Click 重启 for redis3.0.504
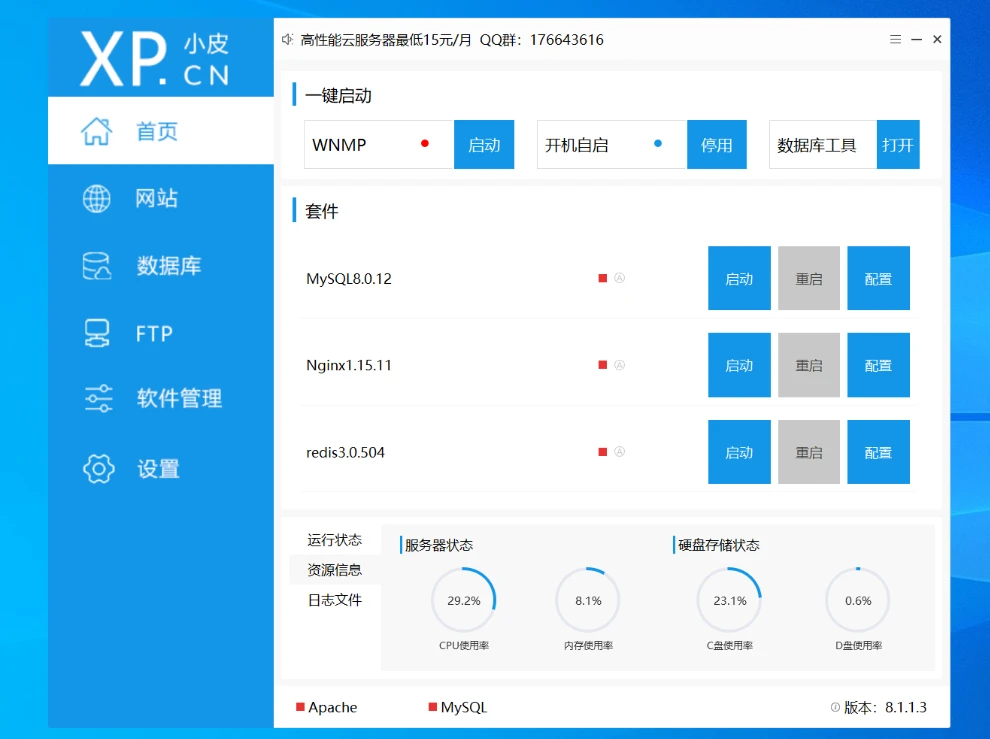The width and height of the screenshot is (990, 739). click(809, 452)
